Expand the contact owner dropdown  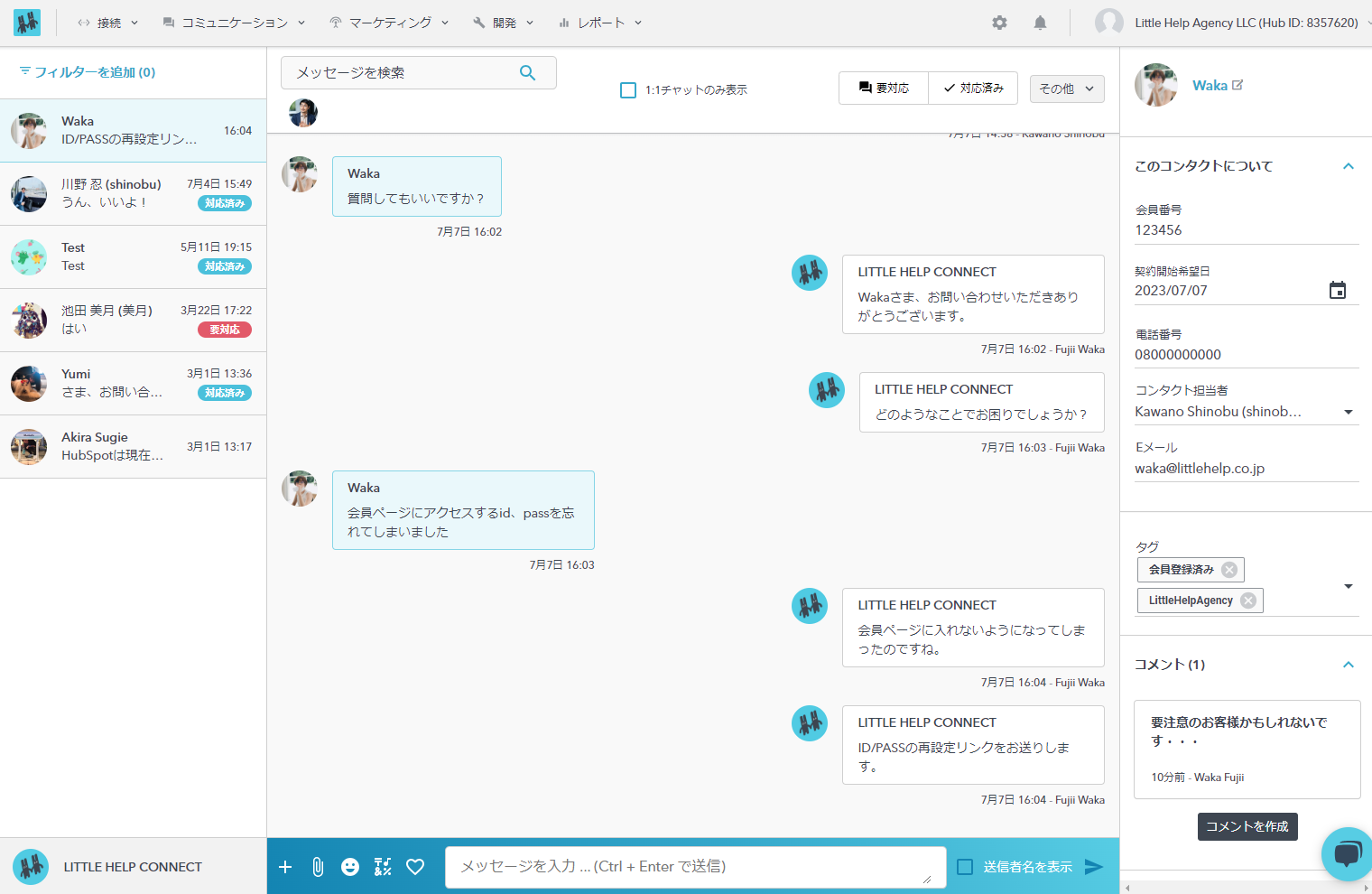pyautogui.click(x=1348, y=412)
